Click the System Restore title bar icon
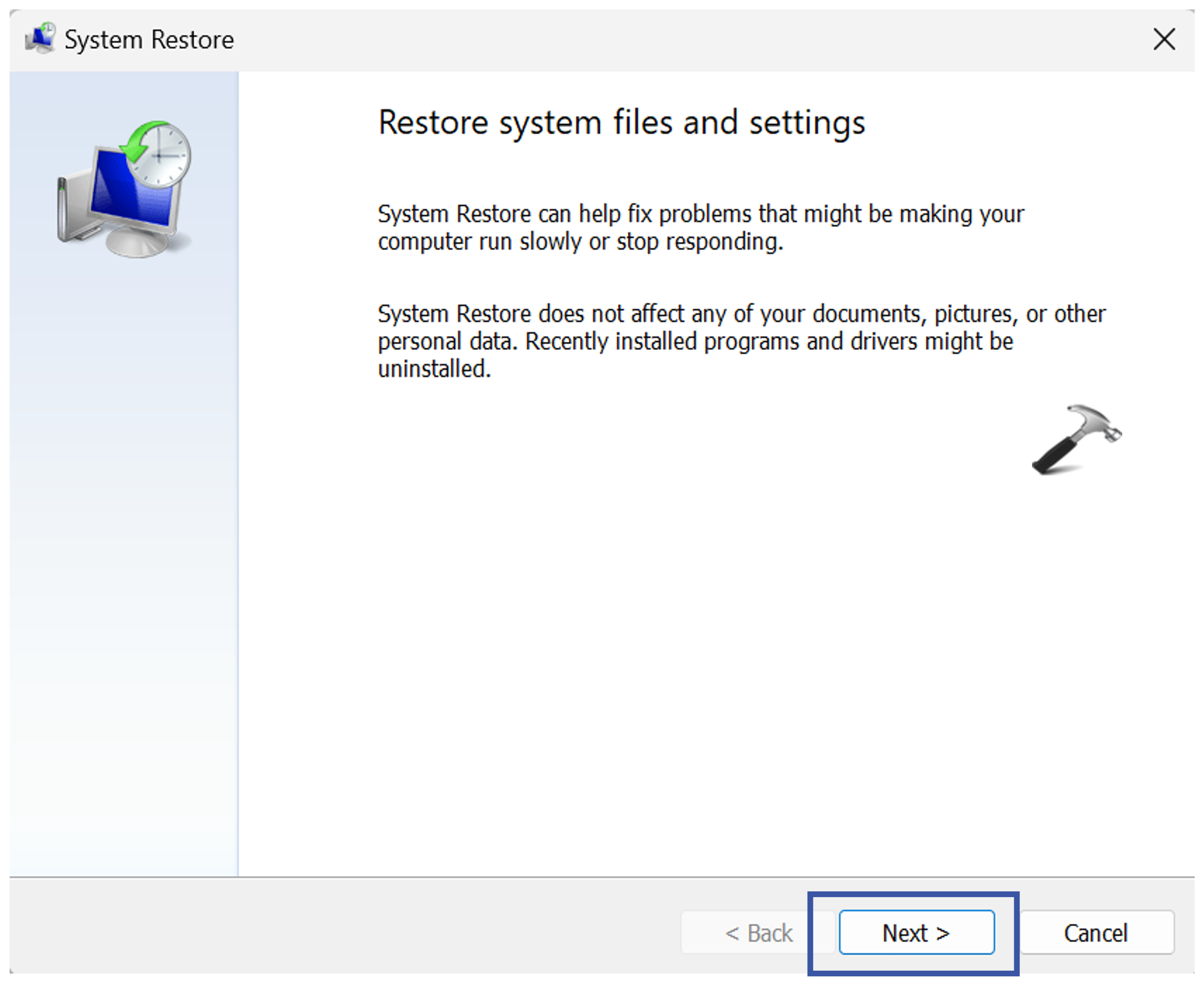1204x986 pixels. (40, 39)
